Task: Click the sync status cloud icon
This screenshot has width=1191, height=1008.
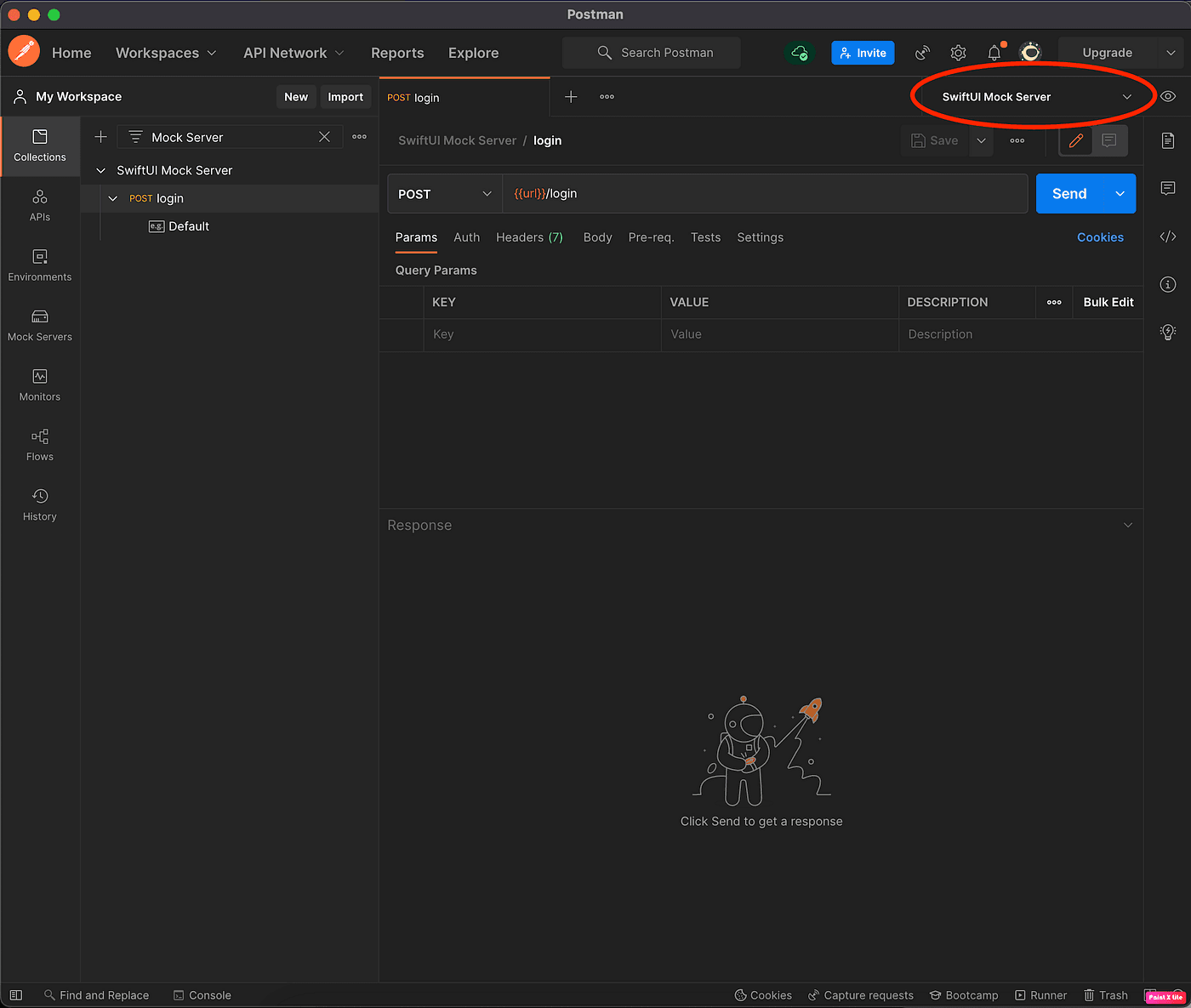Action: [x=800, y=53]
